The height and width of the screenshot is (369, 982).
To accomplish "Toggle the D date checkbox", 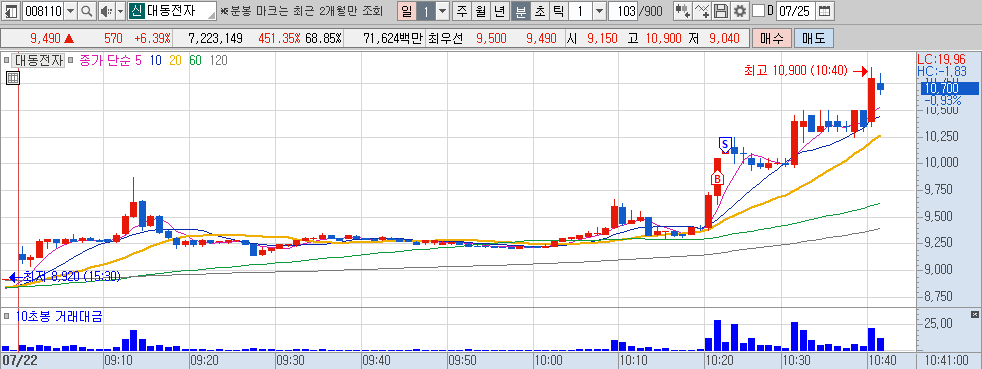I will pos(758,11).
